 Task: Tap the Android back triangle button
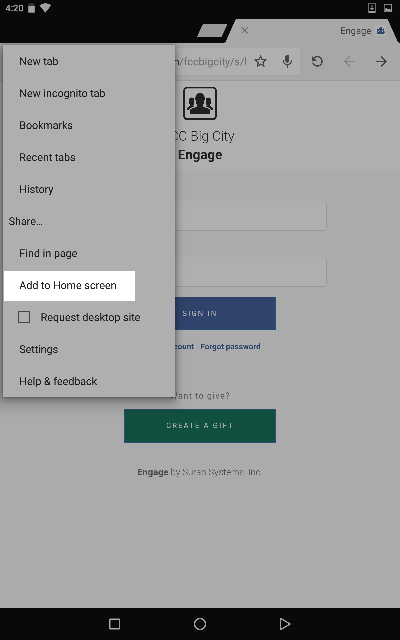point(284,624)
